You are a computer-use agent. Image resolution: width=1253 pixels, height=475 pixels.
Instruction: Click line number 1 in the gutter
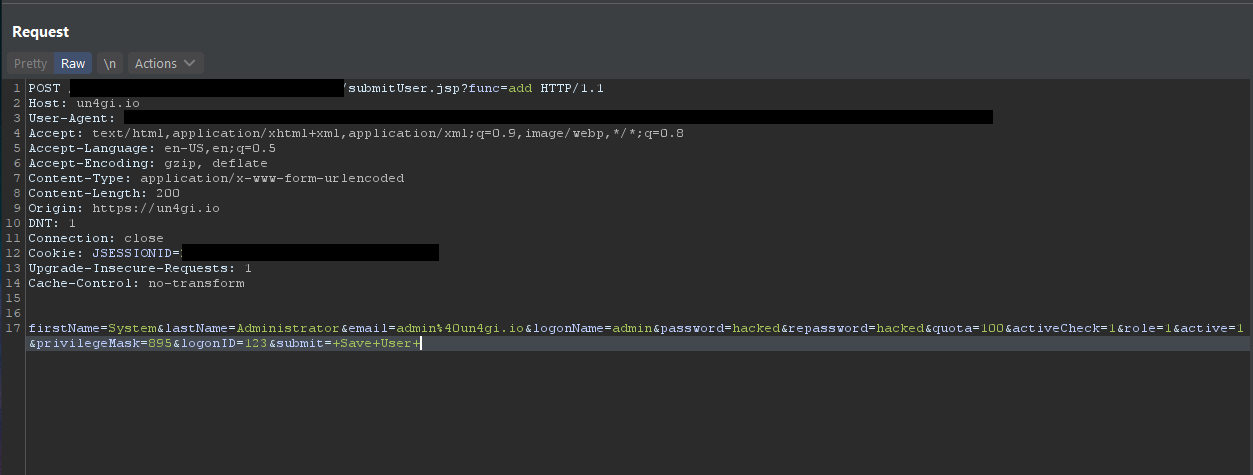[17, 88]
